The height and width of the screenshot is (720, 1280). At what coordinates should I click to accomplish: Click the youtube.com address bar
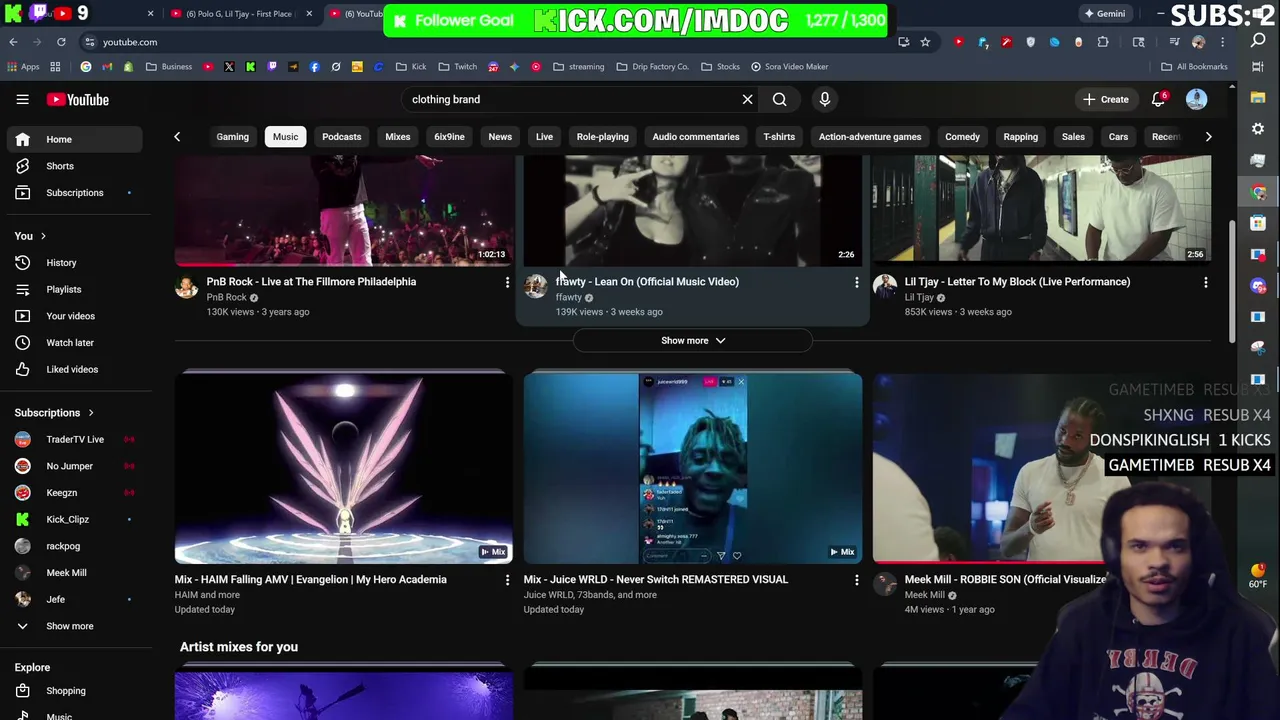point(480,42)
